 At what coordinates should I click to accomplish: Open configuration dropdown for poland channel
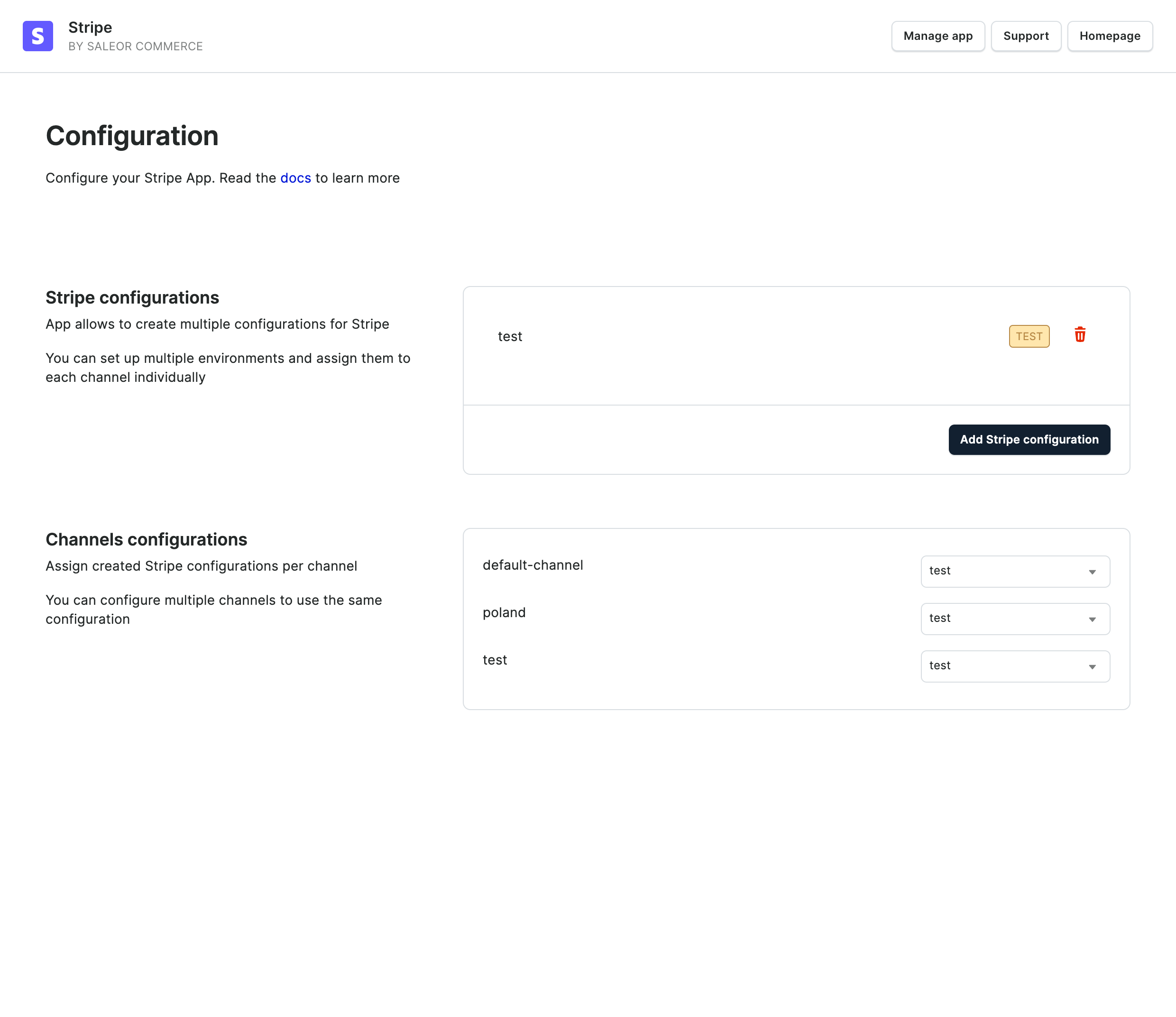click(1015, 619)
